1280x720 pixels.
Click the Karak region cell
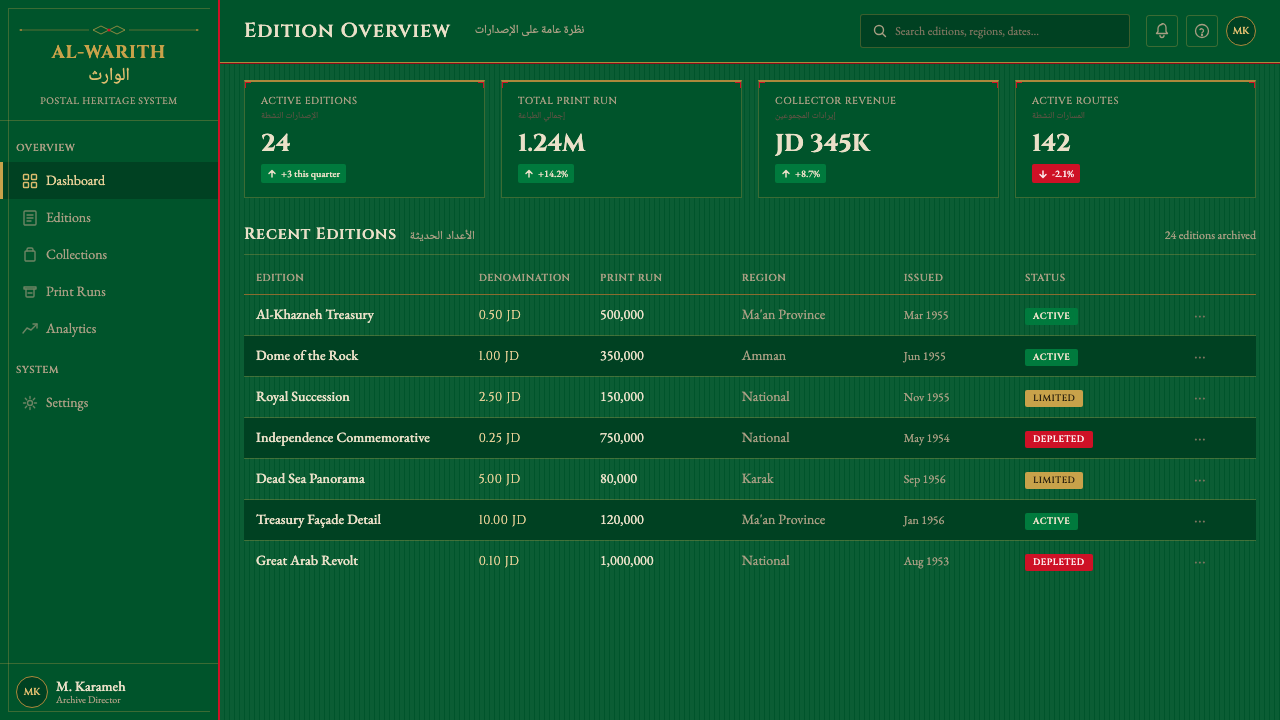coord(757,479)
